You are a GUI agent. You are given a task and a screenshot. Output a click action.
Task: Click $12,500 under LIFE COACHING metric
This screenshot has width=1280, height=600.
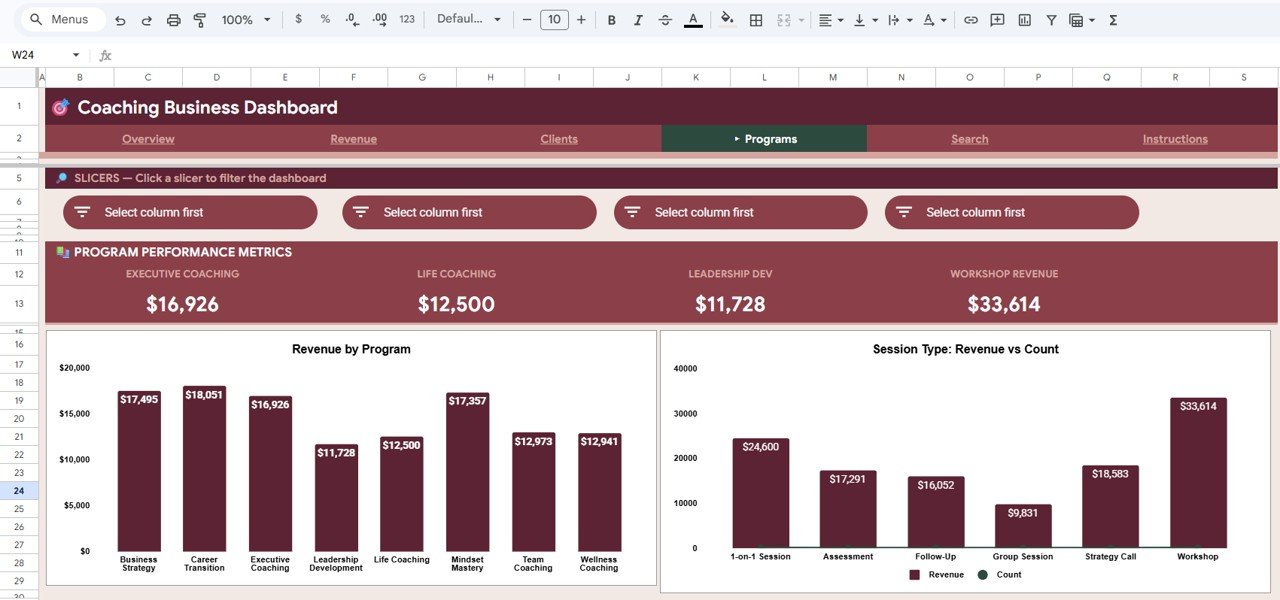(456, 304)
